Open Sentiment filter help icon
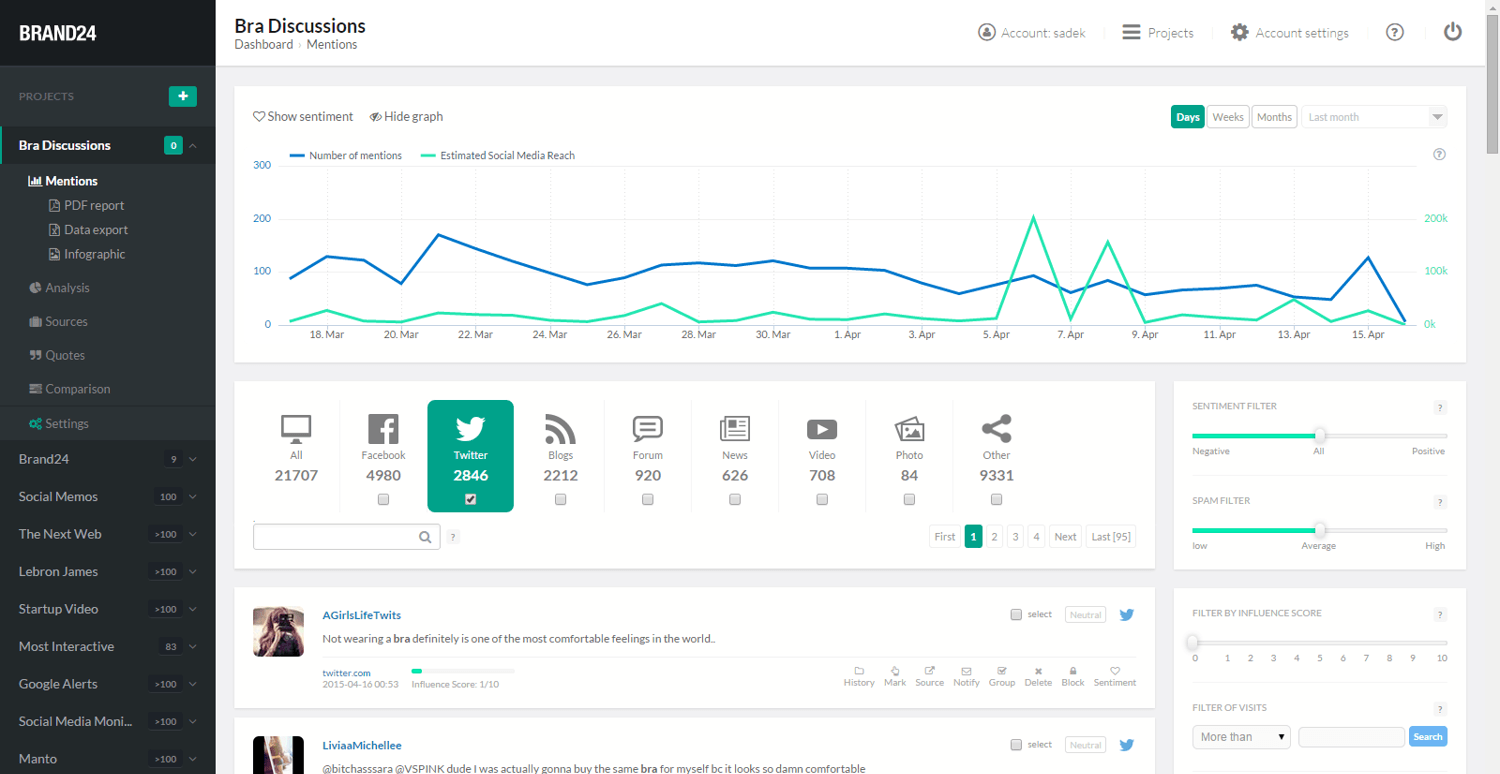Image resolution: width=1500 pixels, height=774 pixels. 1440,407
